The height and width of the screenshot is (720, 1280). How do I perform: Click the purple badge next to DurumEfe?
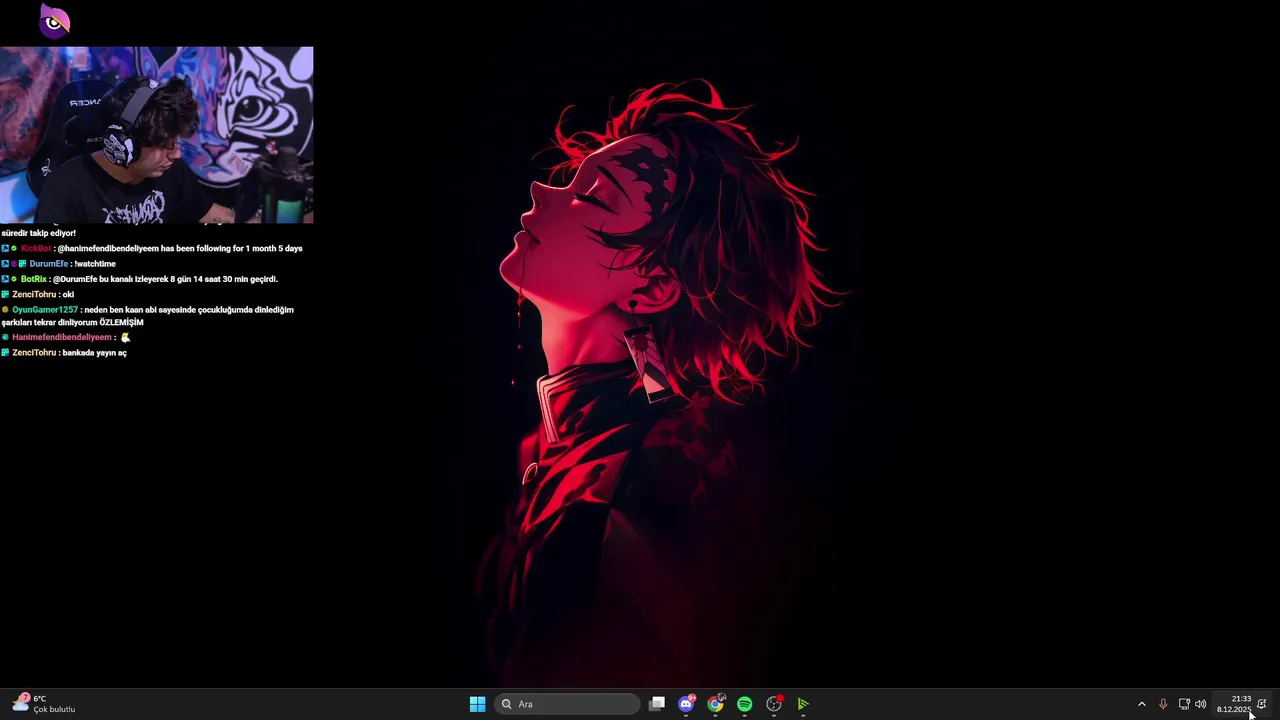[14, 264]
